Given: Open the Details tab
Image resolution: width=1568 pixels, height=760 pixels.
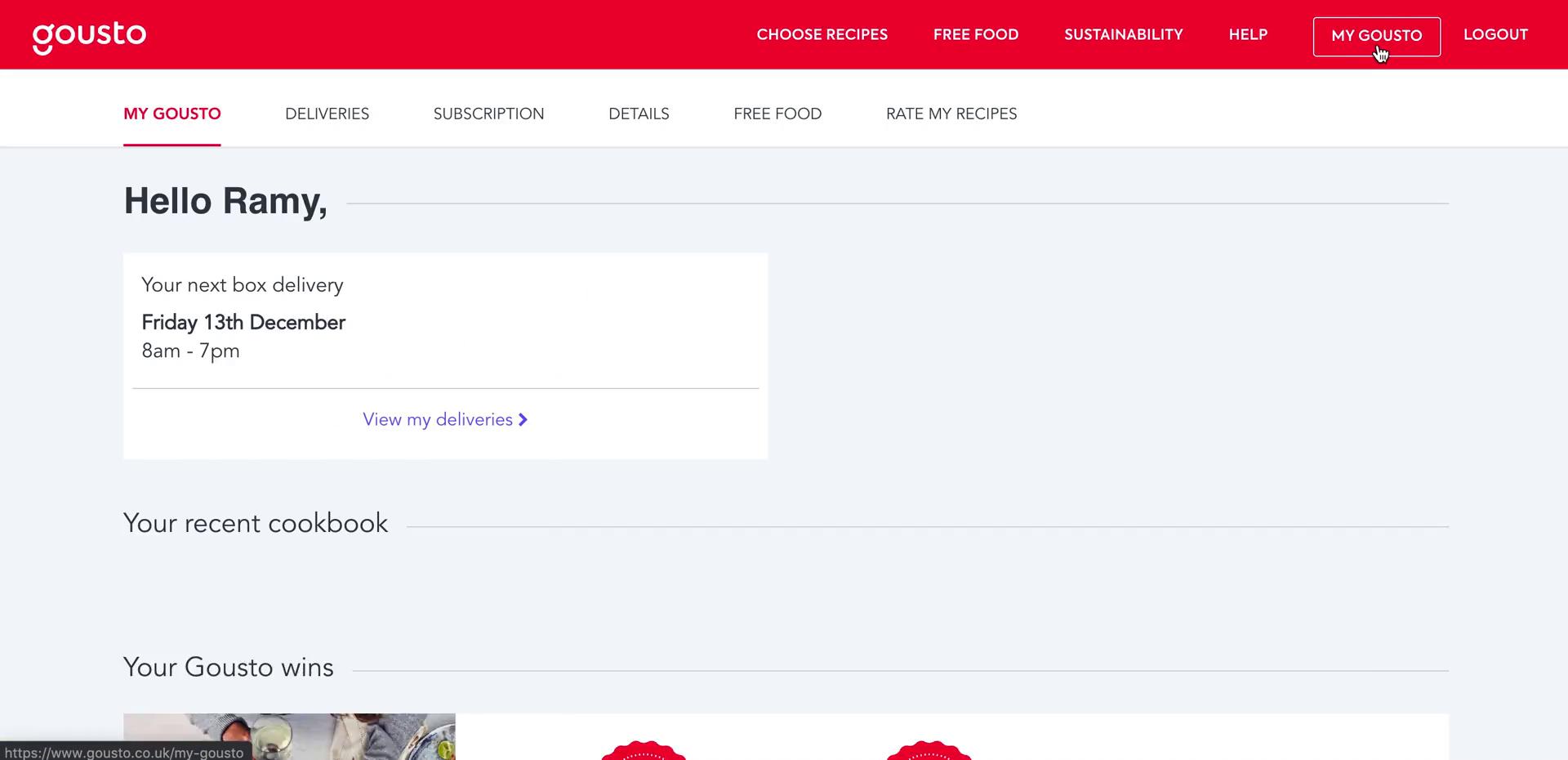Looking at the screenshot, I should pyautogui.click(x=639, y=114).
